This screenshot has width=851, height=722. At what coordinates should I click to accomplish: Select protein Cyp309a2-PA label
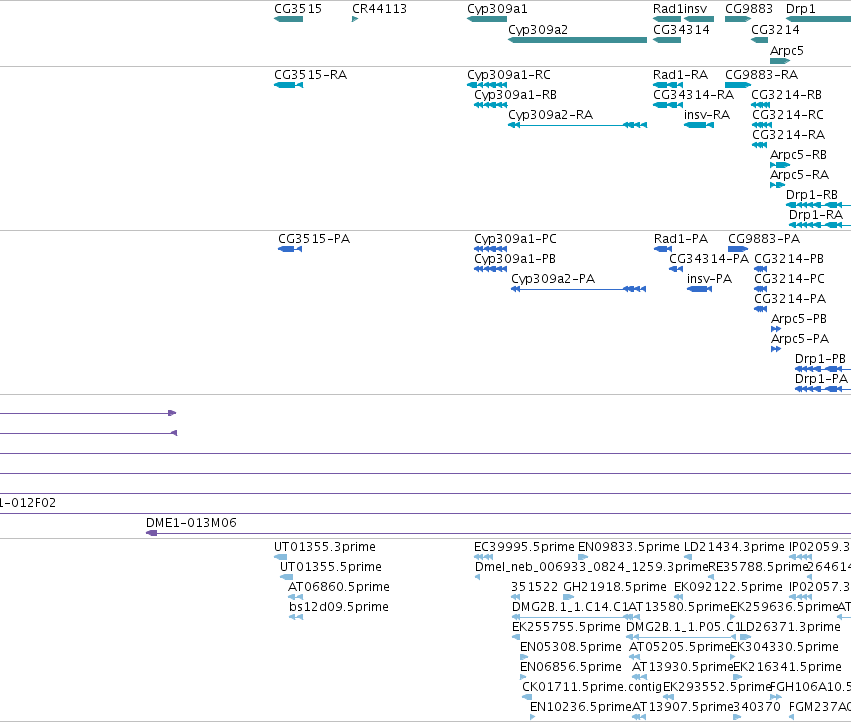click(553, 279)
